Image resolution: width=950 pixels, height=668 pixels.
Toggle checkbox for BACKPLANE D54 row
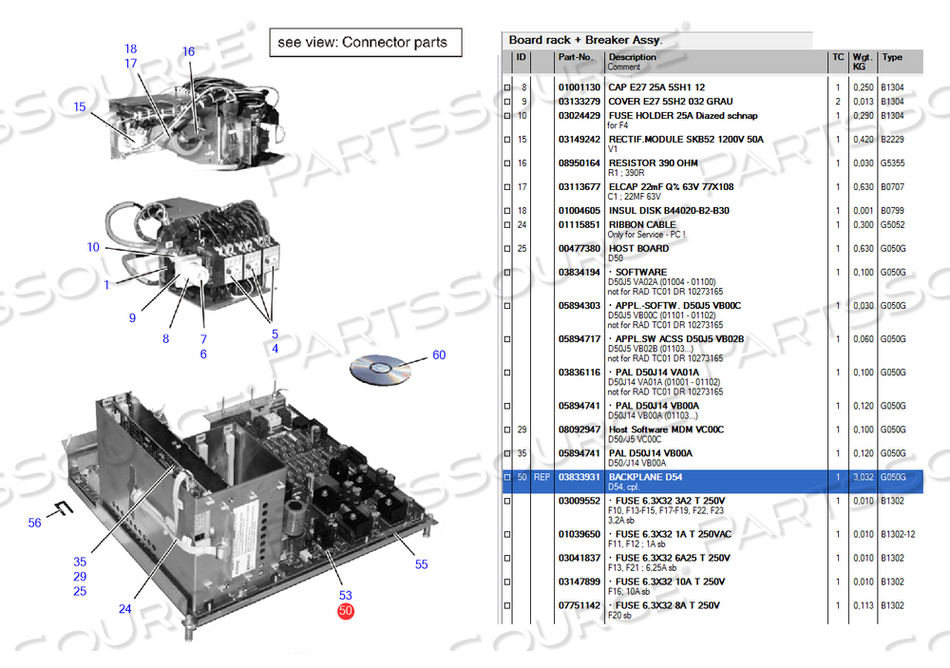(507, 478)
